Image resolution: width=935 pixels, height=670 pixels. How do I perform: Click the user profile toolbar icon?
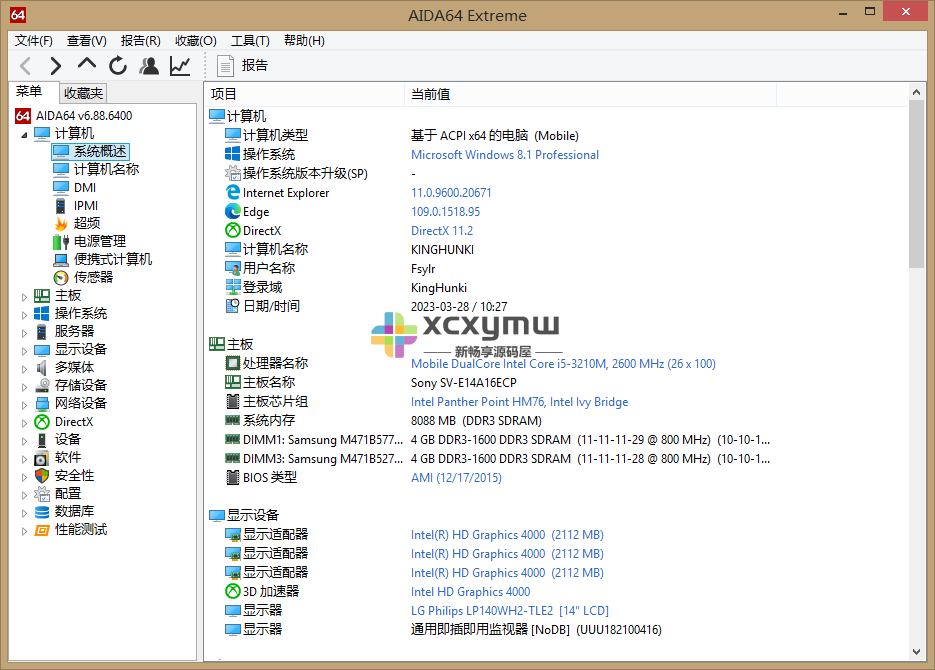(x=148, y=65)
